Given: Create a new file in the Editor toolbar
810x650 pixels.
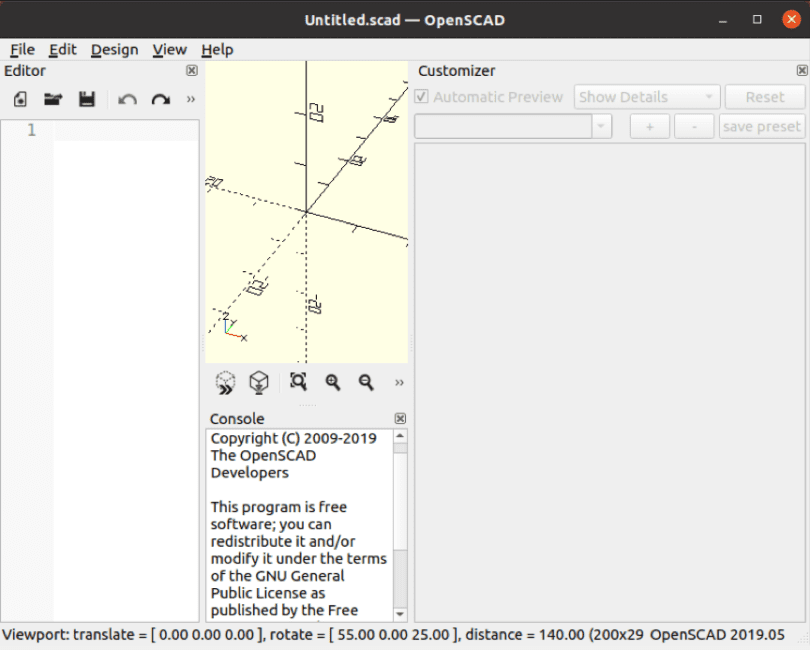Looking at the screenshot, I should pos(20,98).
